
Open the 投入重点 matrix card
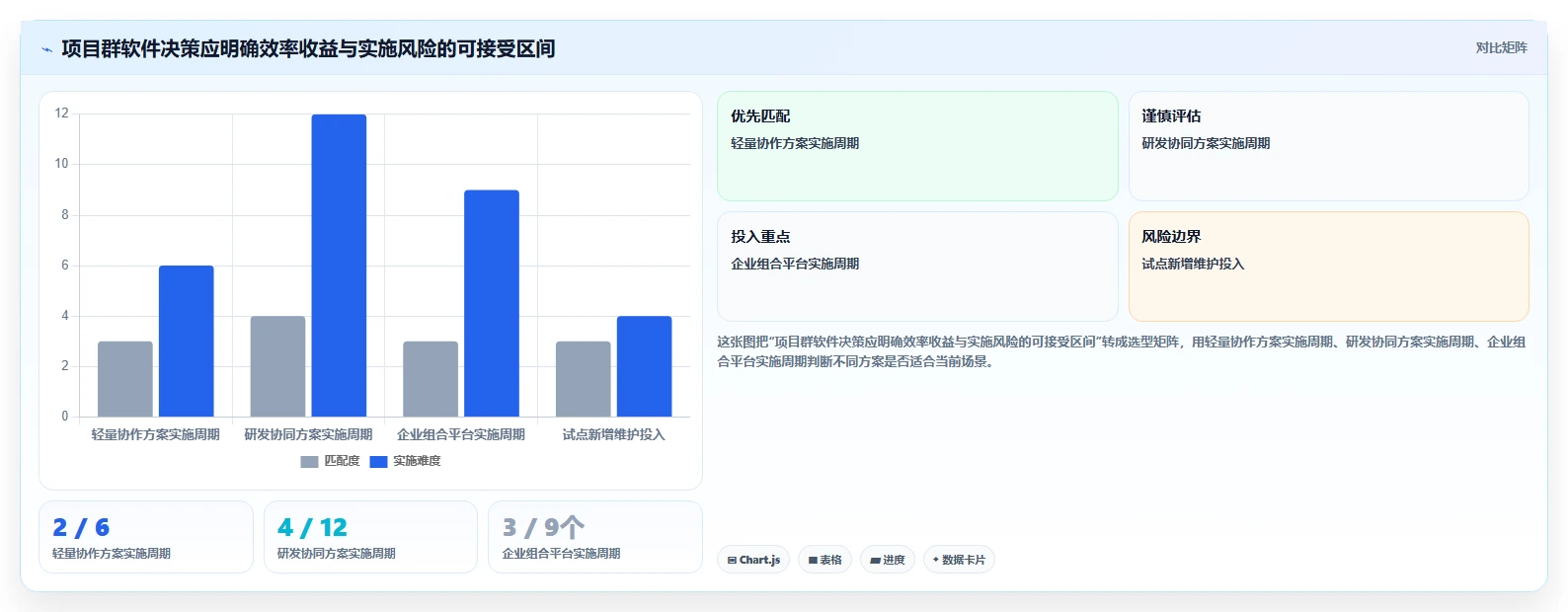coord(917,267)
